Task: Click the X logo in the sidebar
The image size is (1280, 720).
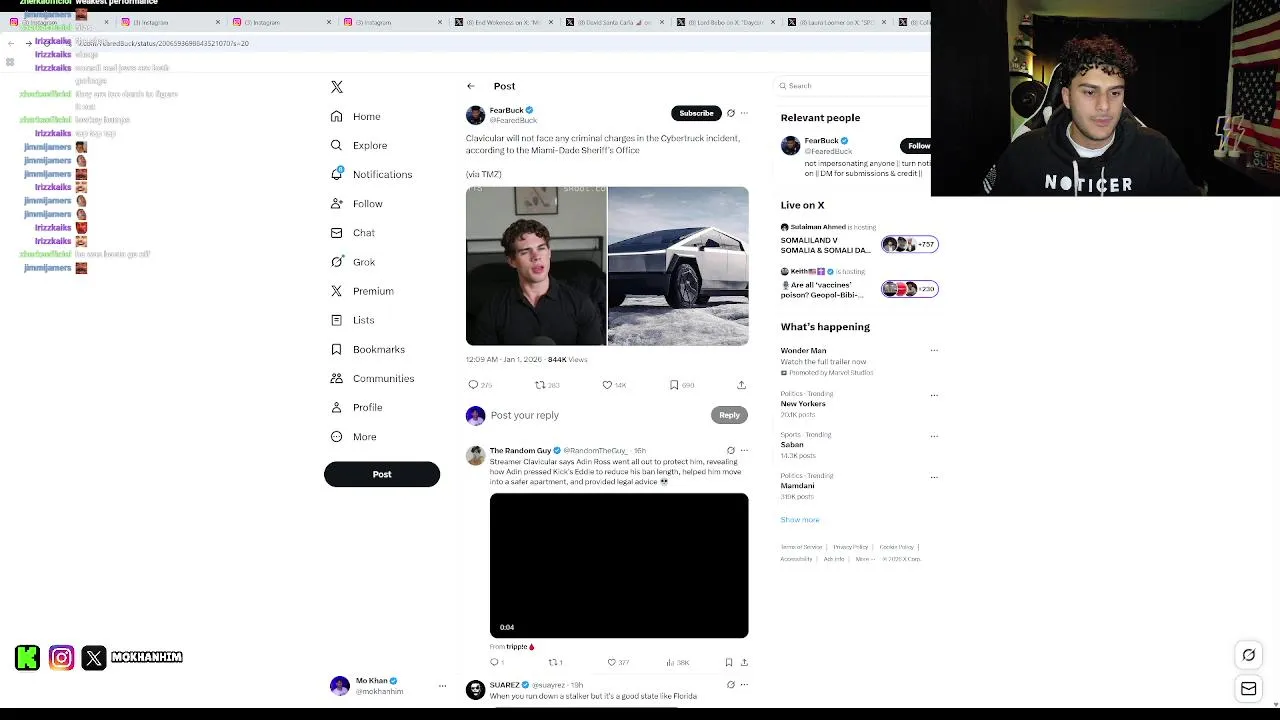Action: (x=337, y=87)
